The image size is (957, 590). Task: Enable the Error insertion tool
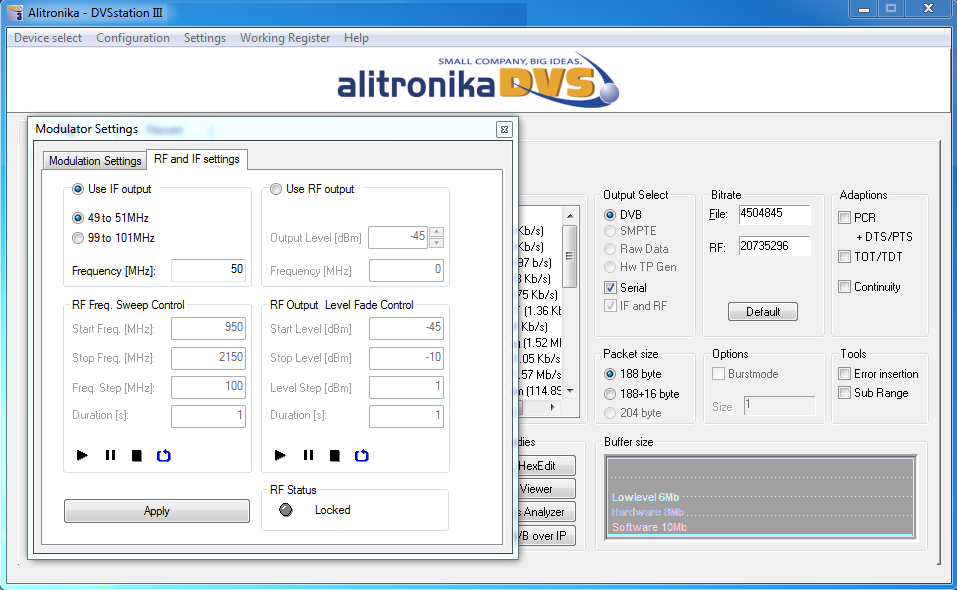tap(845, 374)
